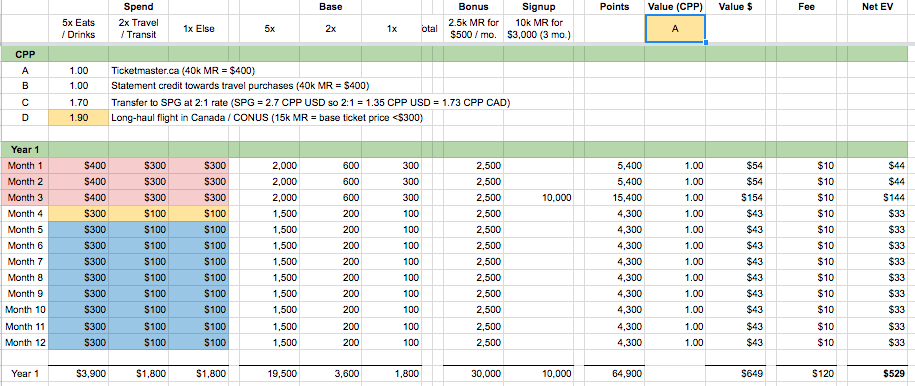Click the "5x" subheader under Base

270,29
